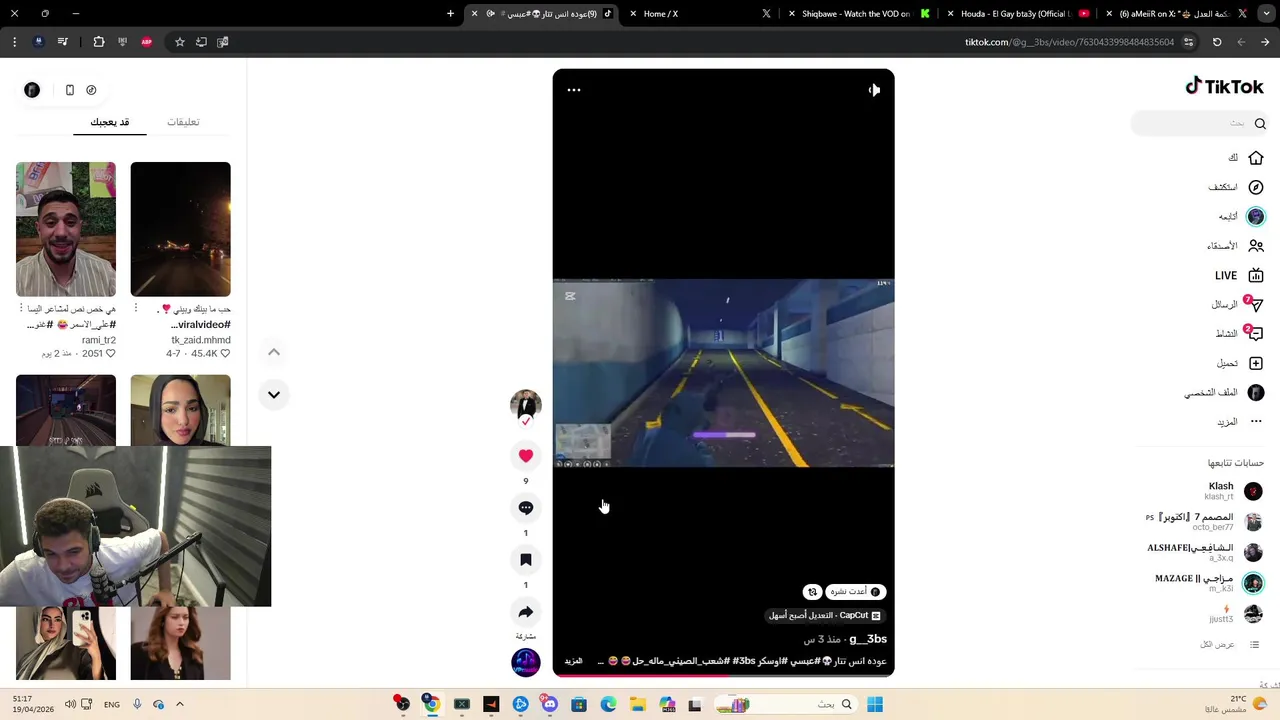Bookmark the video with the favorites icon
This screenshot has height=720, width=1280.
tap(526, 560)
